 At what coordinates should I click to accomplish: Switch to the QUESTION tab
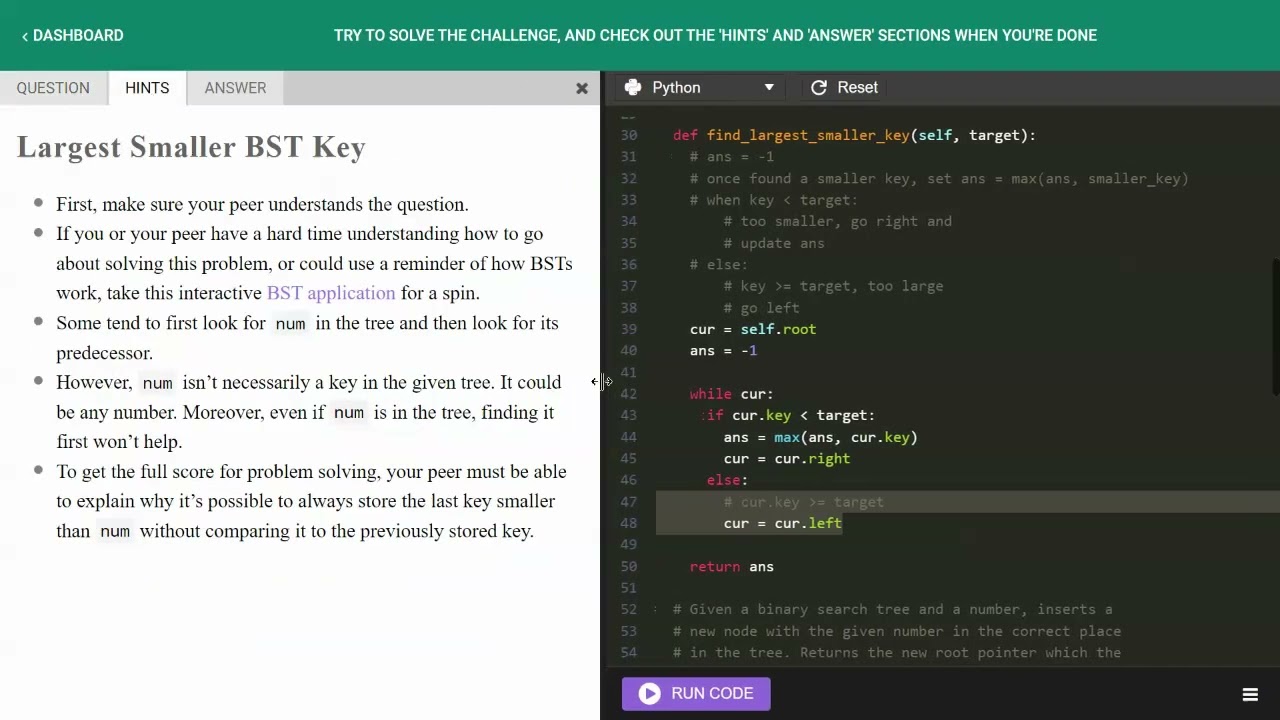(53, 88)
